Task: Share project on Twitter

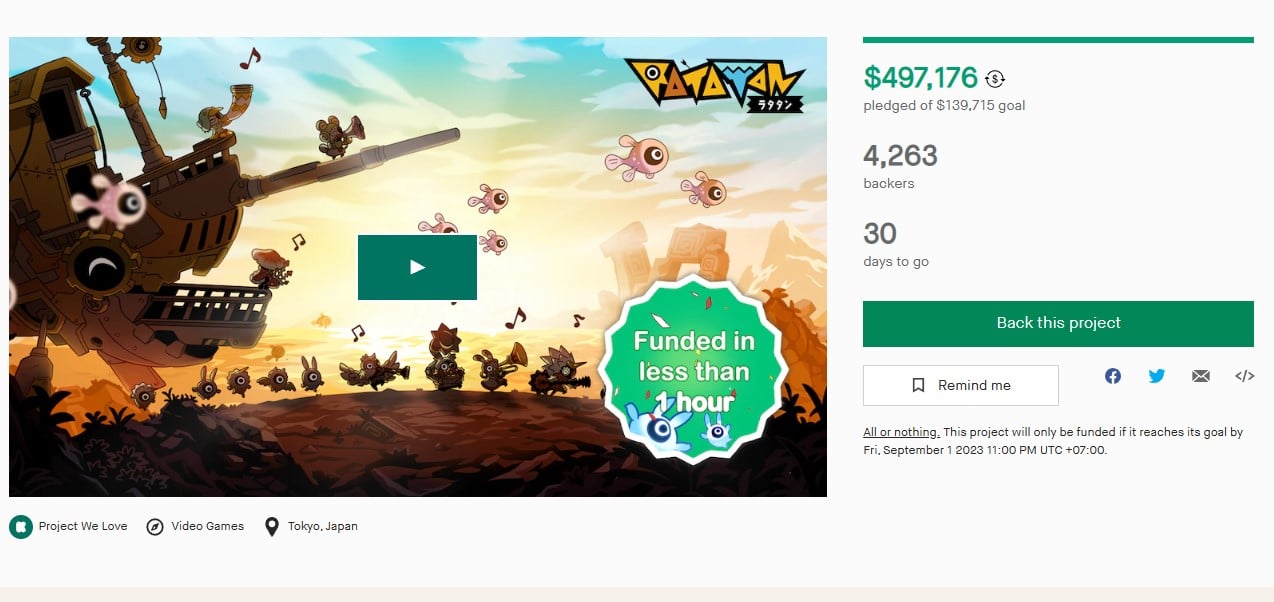Action: [x=1157, y=376]
